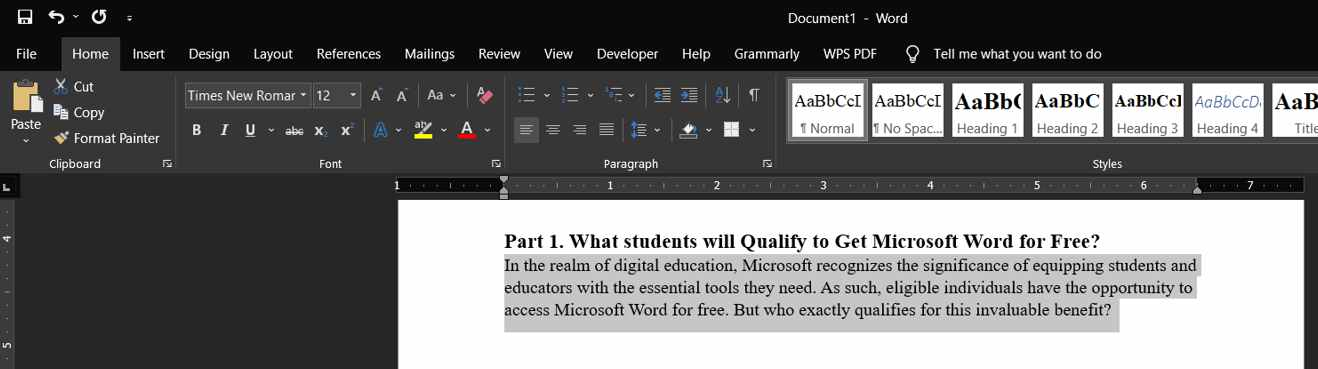The image size is (1318, 369).
Task: Open the font size dropdown
Action: [354, 95]
